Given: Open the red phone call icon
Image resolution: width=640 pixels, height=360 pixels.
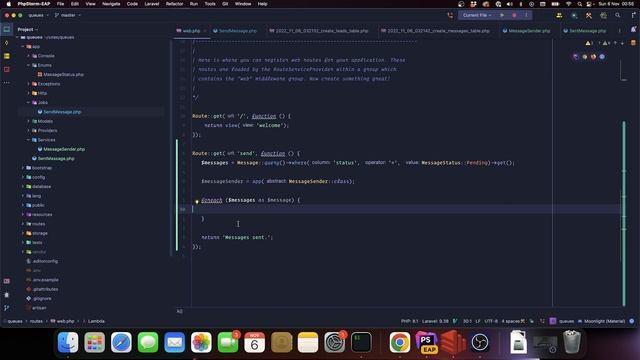Looking at the screenshot, I should click(450, 16).
